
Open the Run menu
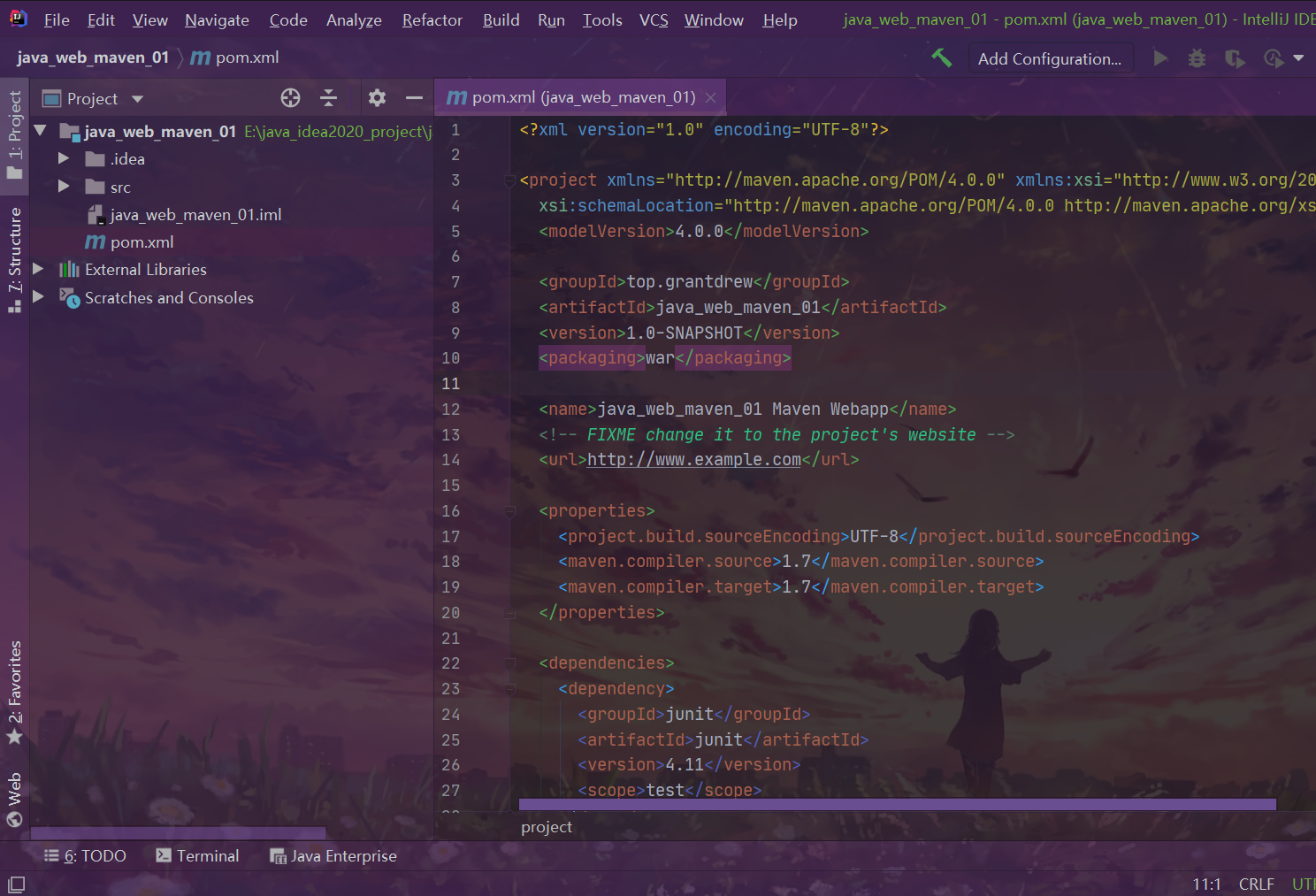(551, 19)
